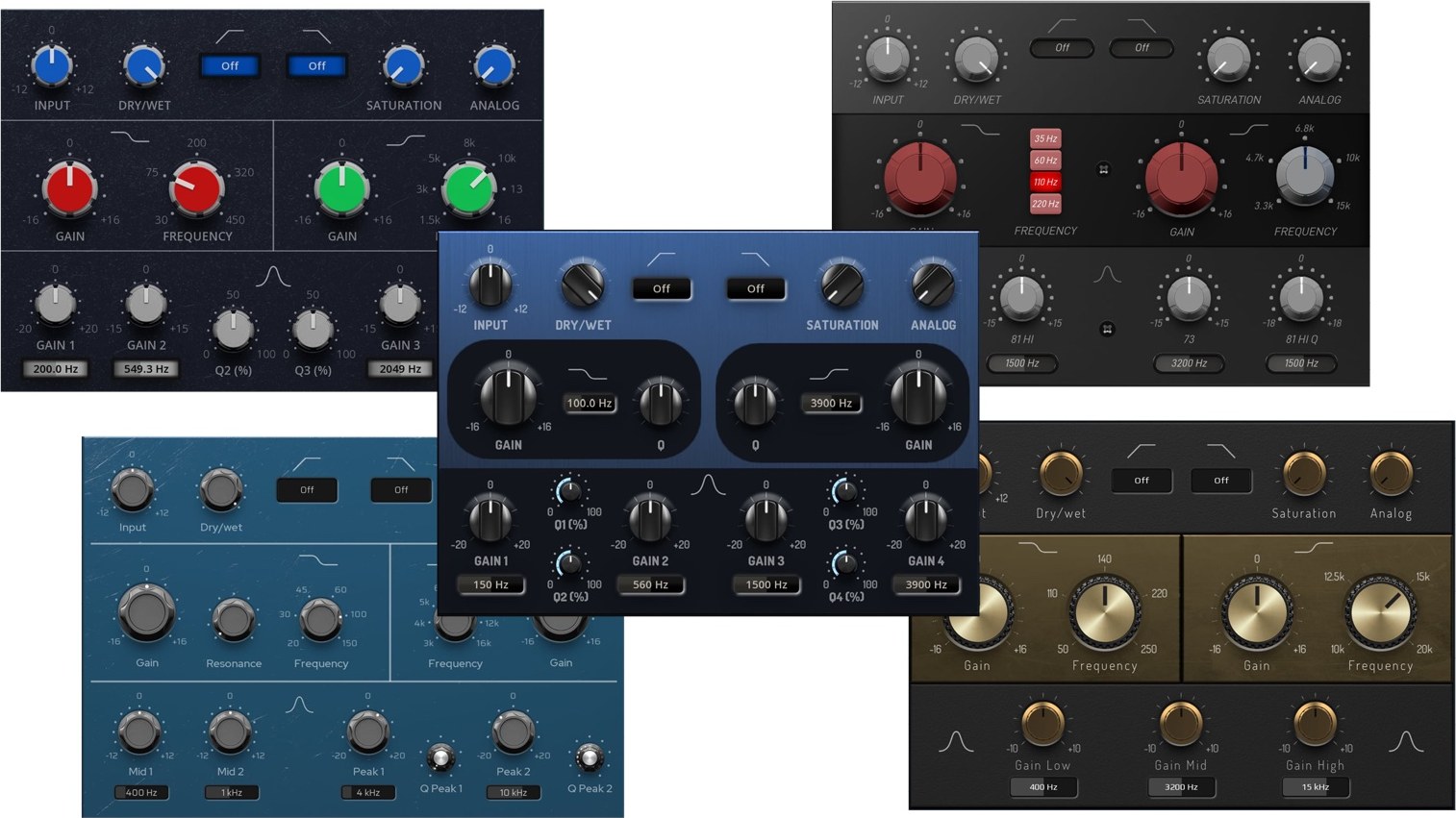Click the Q Peak 2 knob in the teal plugin
This screenshot has width=1456, height=818.
(x=589, y=758)
